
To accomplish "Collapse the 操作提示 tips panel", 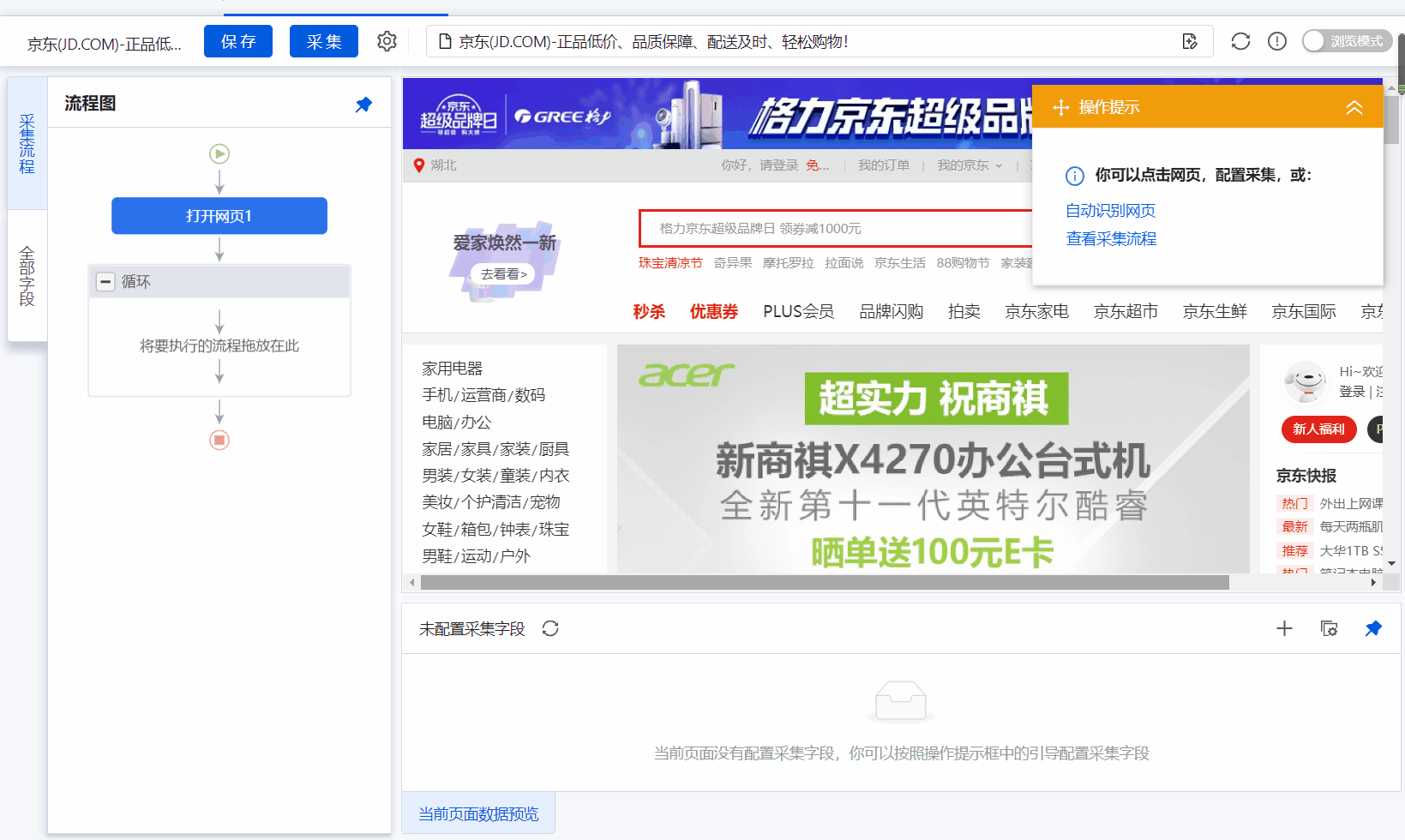I will click(1354, 107).
